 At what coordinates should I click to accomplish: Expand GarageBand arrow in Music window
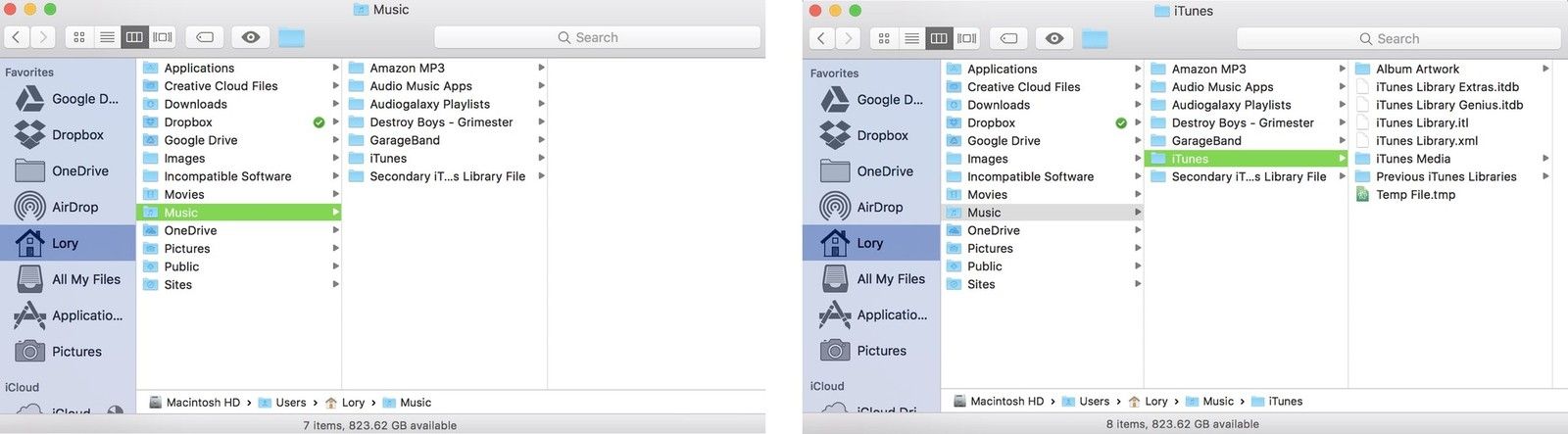[x=541, y=140]
